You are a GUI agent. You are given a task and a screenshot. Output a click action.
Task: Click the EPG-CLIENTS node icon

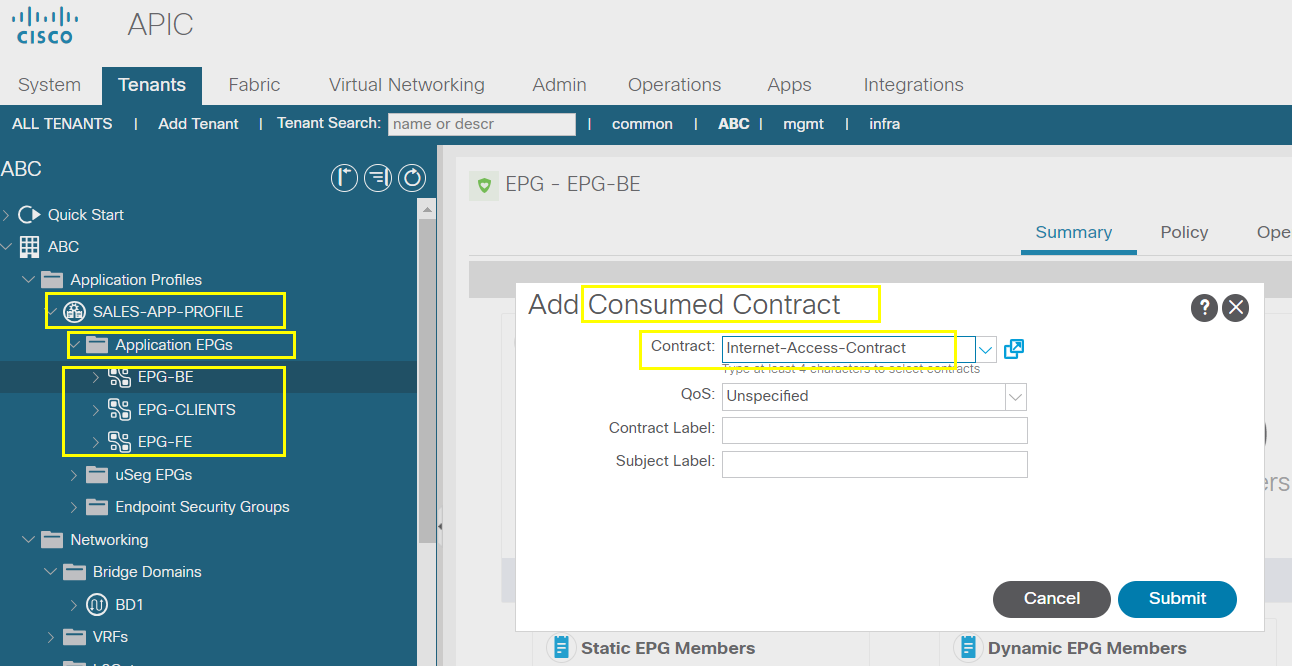point(120,410)
